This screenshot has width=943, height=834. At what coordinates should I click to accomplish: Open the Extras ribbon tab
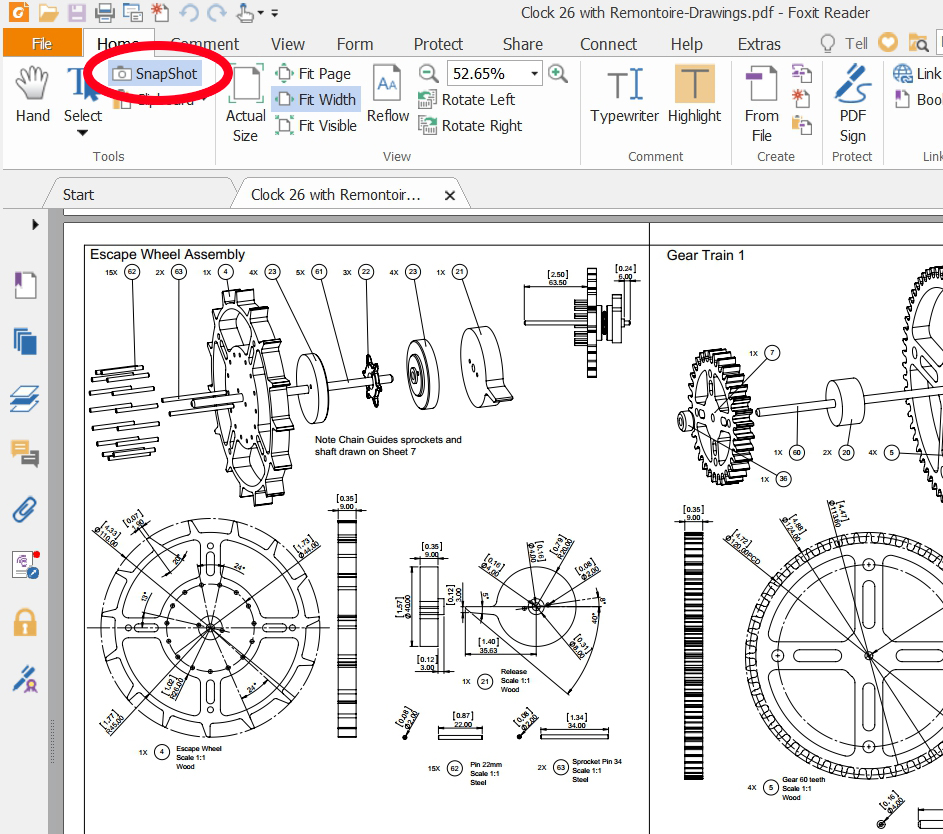tap(759, 44)
